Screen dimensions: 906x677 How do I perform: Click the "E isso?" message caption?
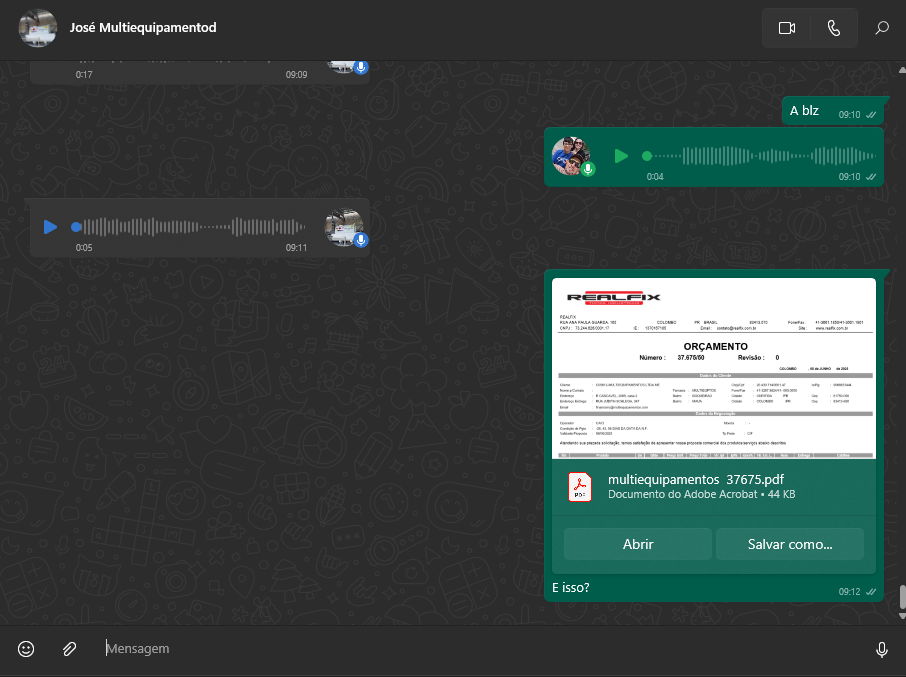(571, 588)
